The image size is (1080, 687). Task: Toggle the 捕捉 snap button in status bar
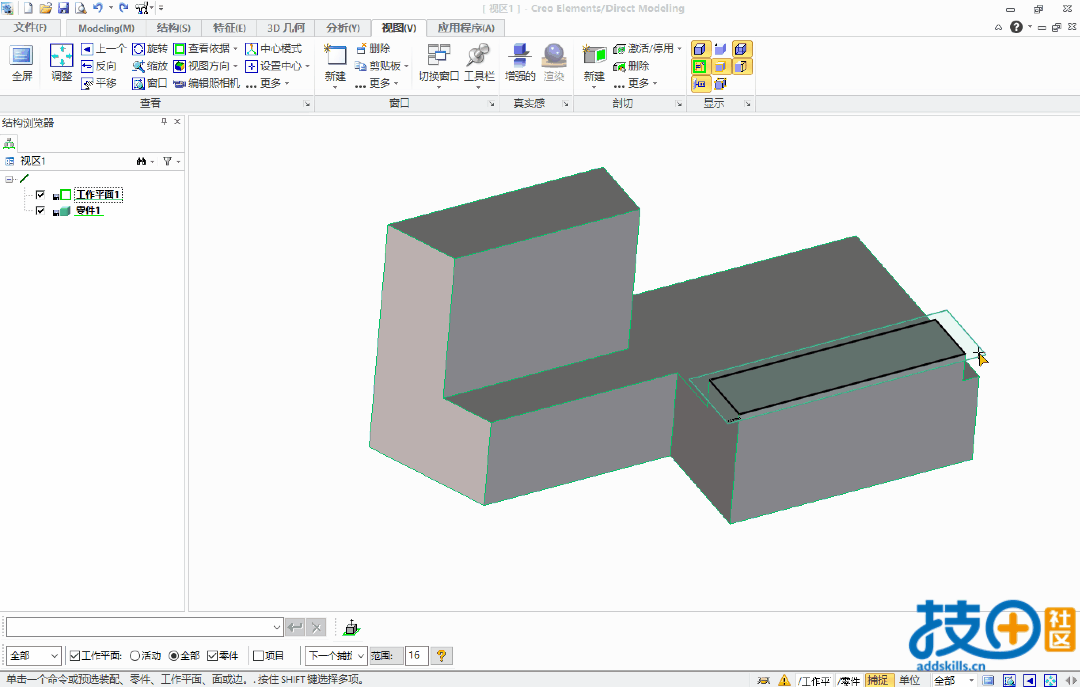(x=878, y=680)
